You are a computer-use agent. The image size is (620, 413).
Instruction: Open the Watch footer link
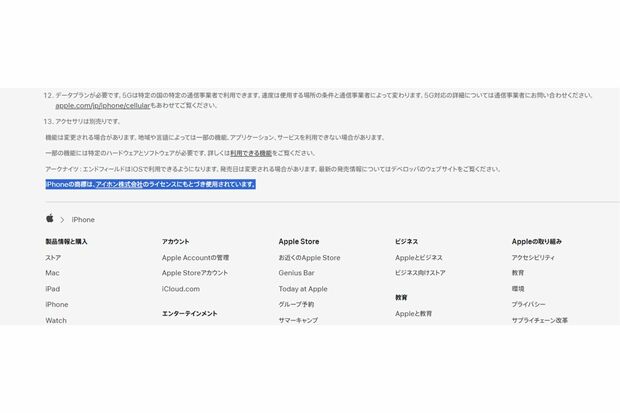point(56,320)
